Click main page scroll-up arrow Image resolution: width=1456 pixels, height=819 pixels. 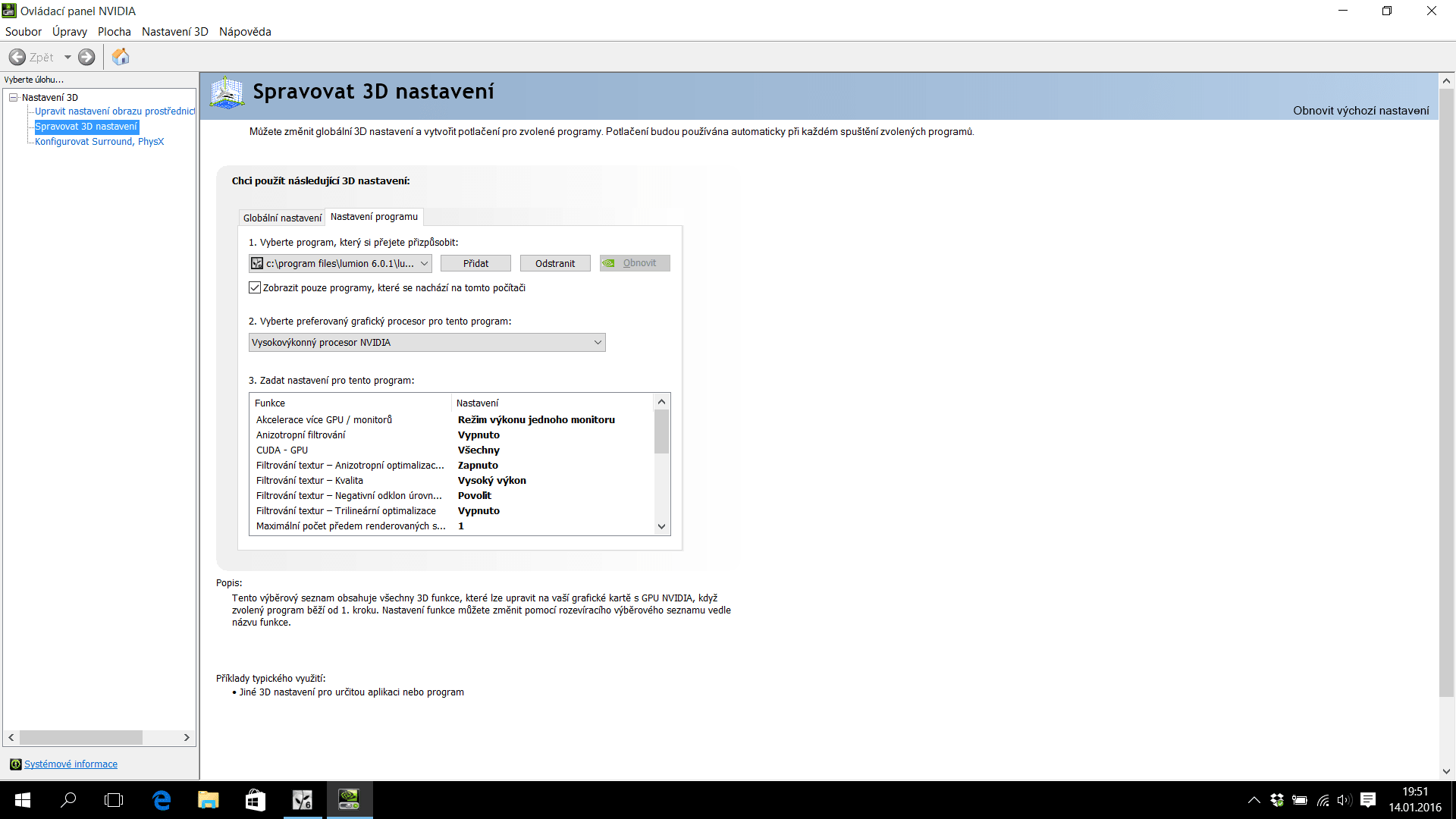coord(1446,80)
